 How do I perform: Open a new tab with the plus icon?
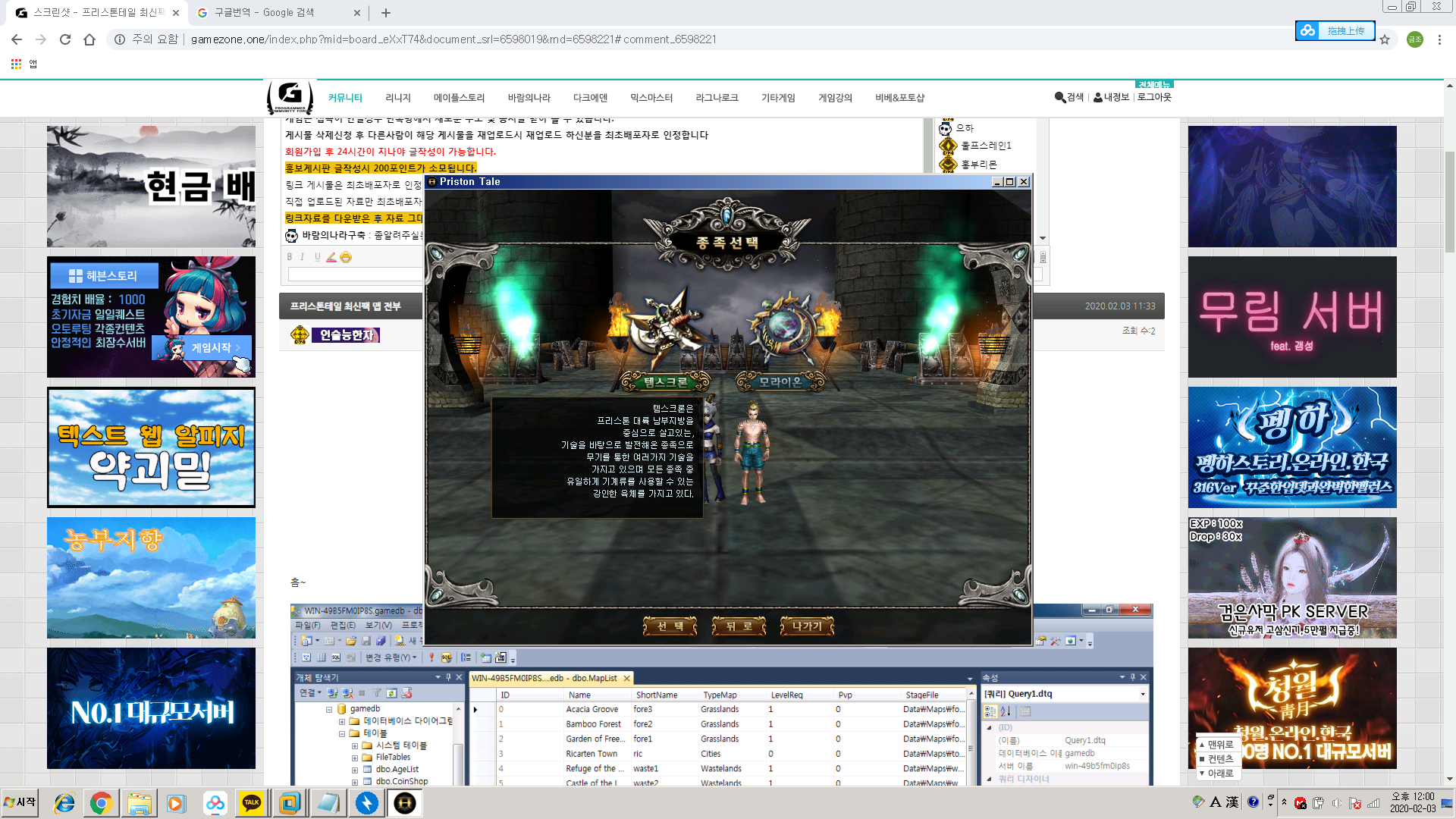(386, 13)
